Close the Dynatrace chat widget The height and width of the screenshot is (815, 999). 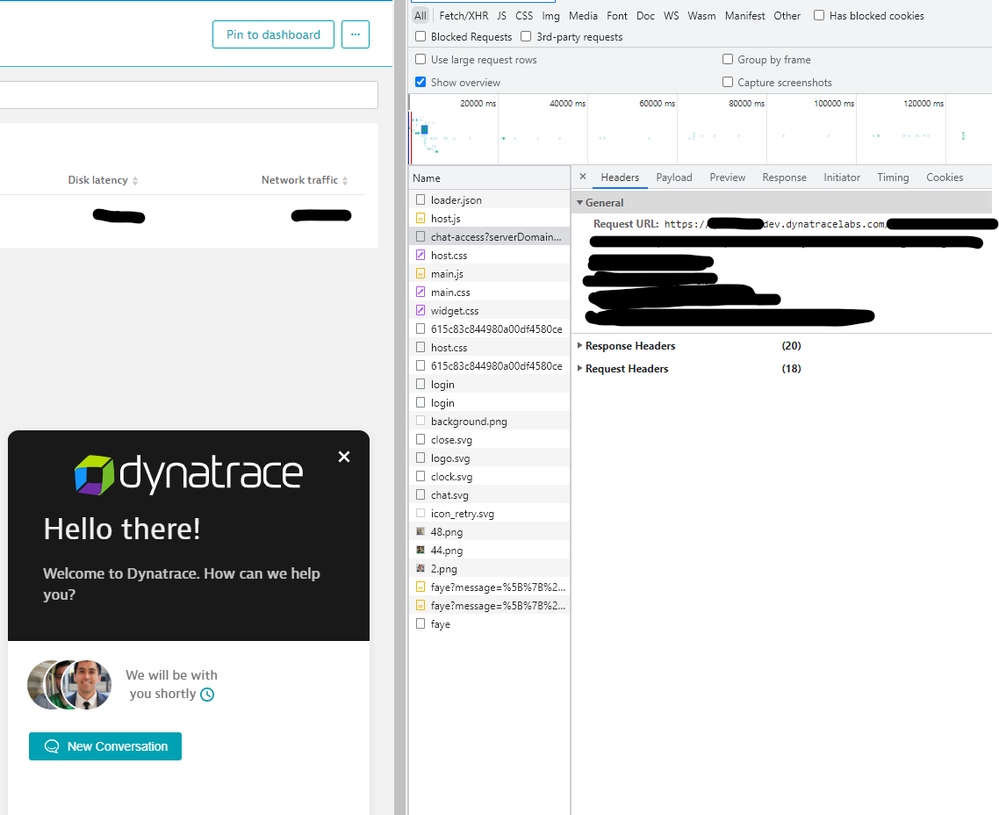(x=344, y=457)
